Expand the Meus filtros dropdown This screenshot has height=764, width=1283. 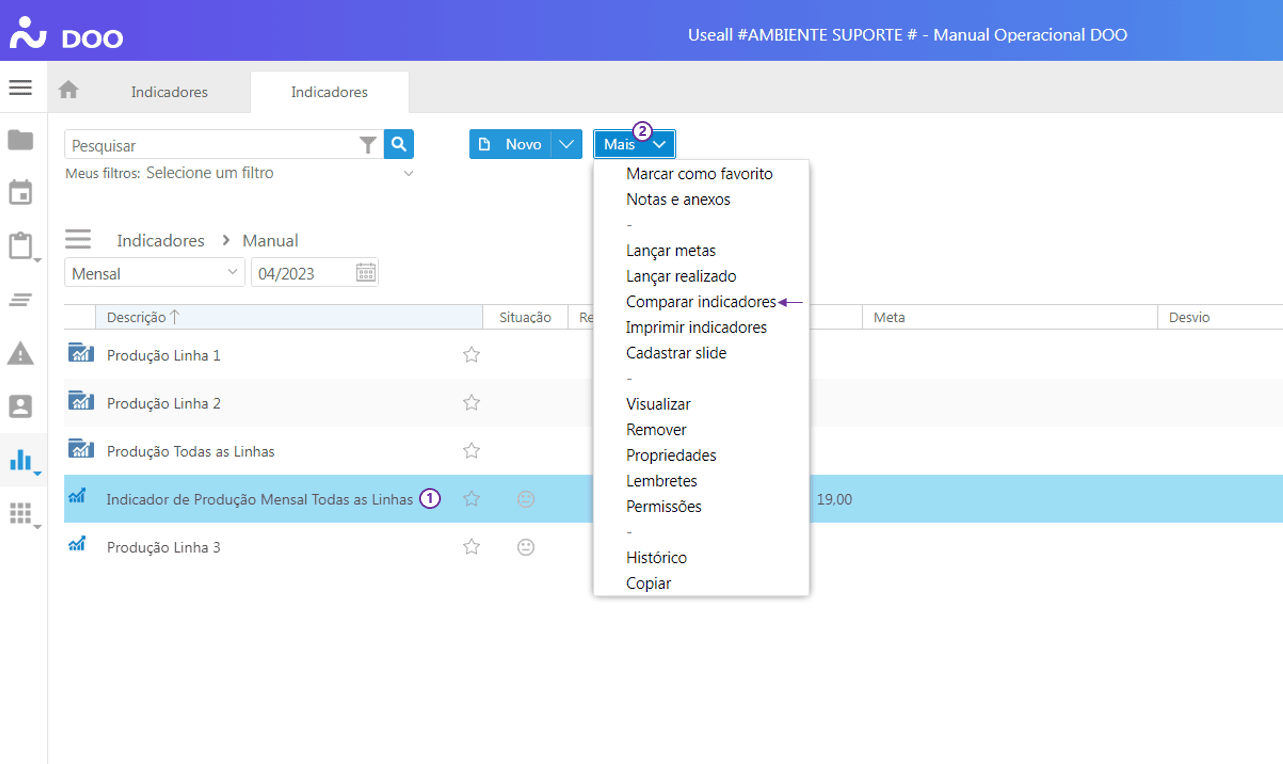[x=408, y=174]
